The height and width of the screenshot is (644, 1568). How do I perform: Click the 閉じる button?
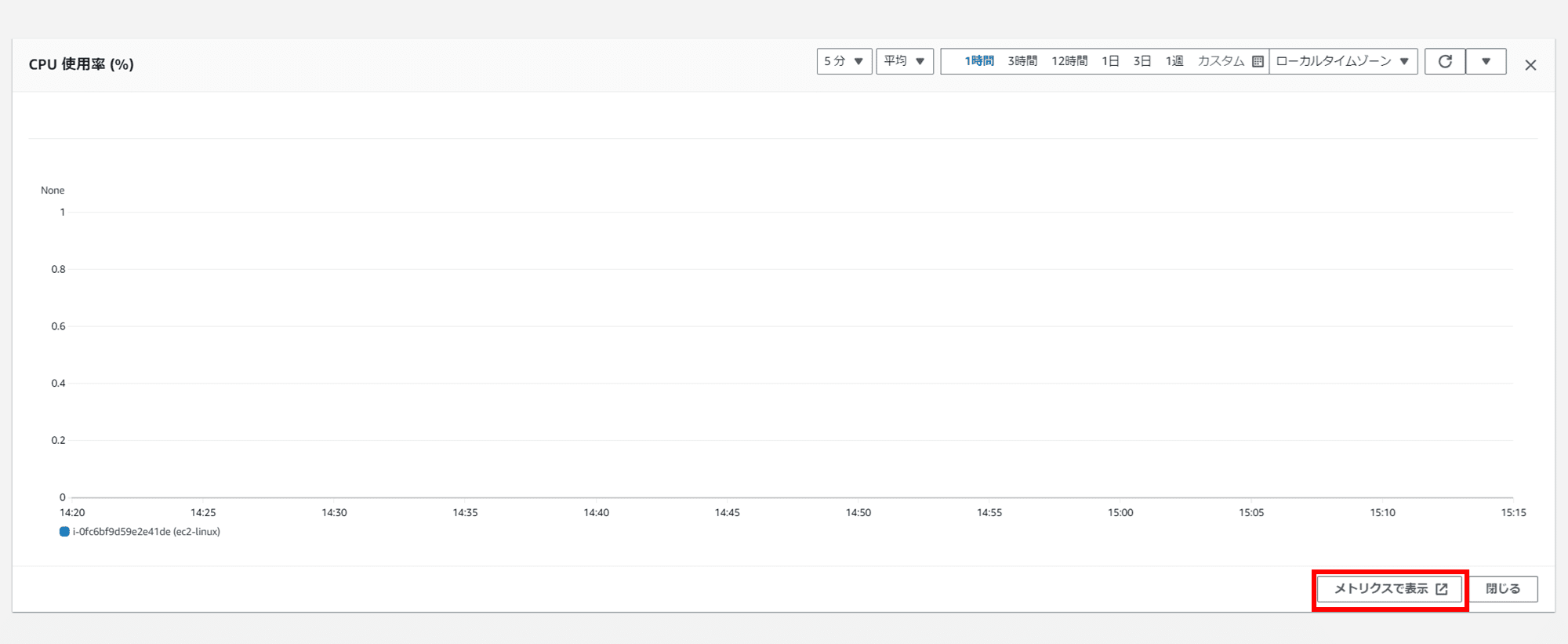tap(1503, 589)
